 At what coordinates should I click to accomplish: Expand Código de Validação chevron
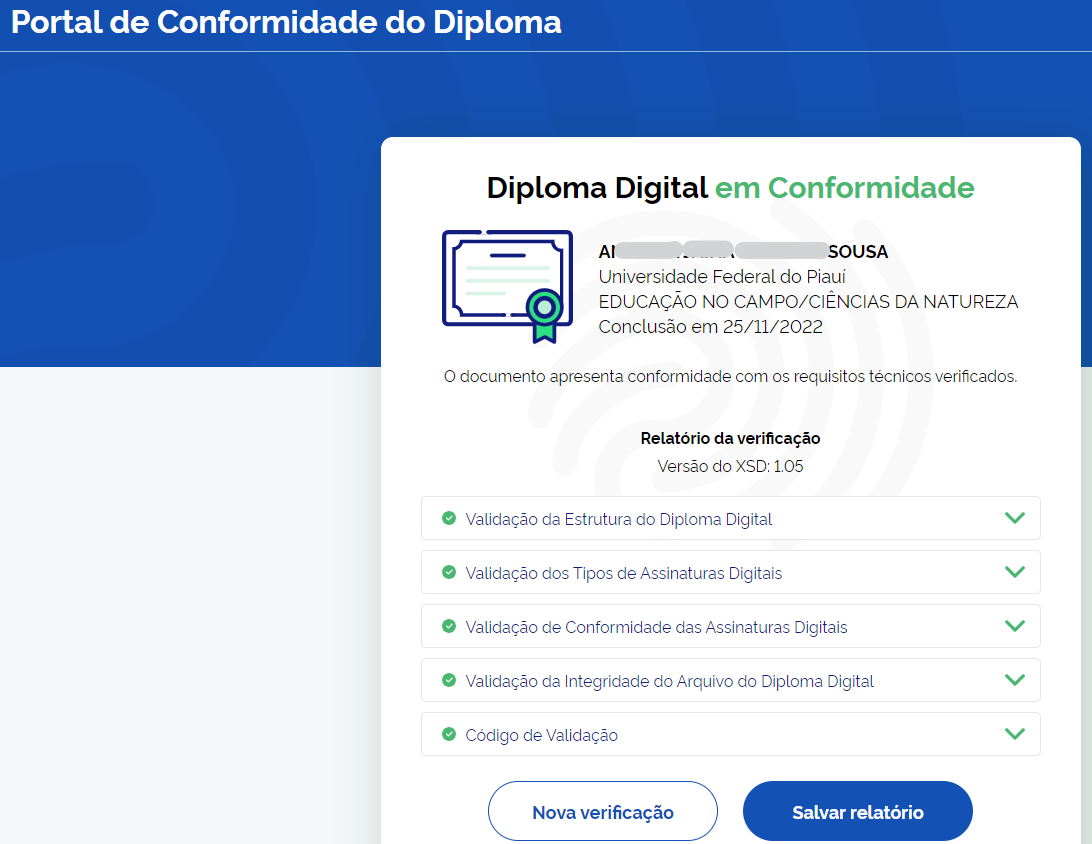pos(1015,734)
